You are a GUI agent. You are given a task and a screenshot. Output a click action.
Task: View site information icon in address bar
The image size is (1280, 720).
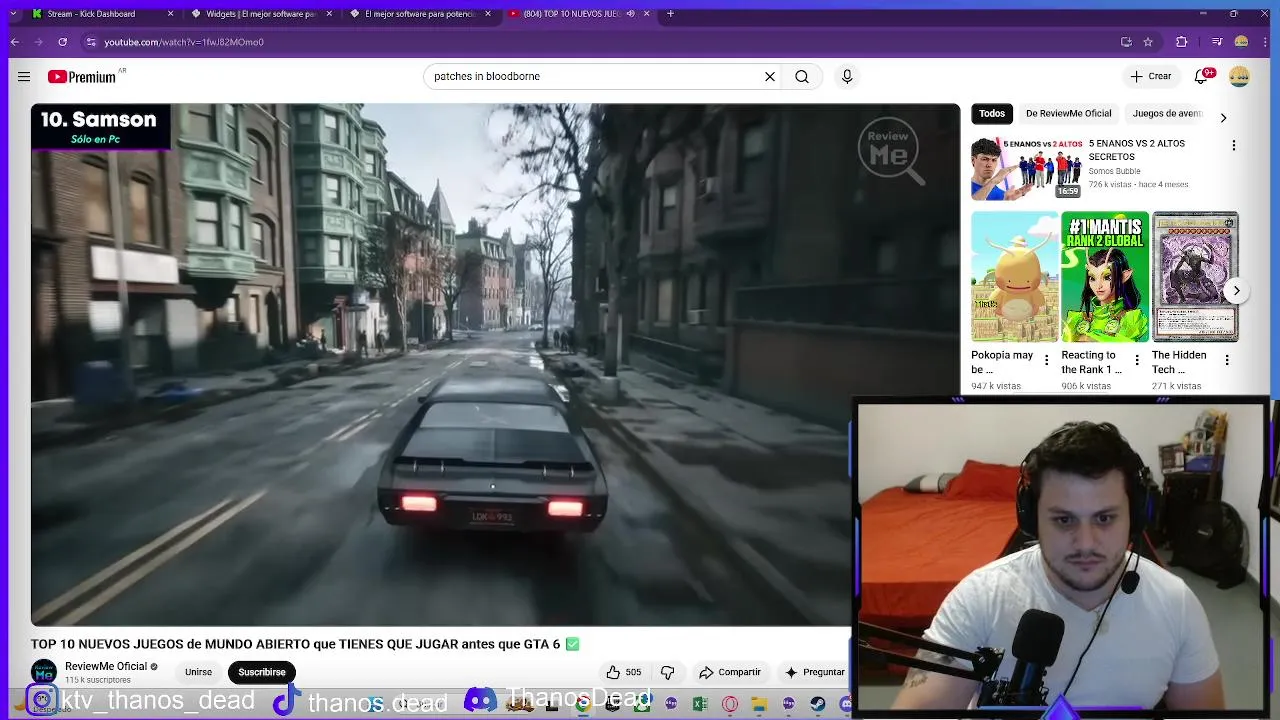(x=91, y=42)
